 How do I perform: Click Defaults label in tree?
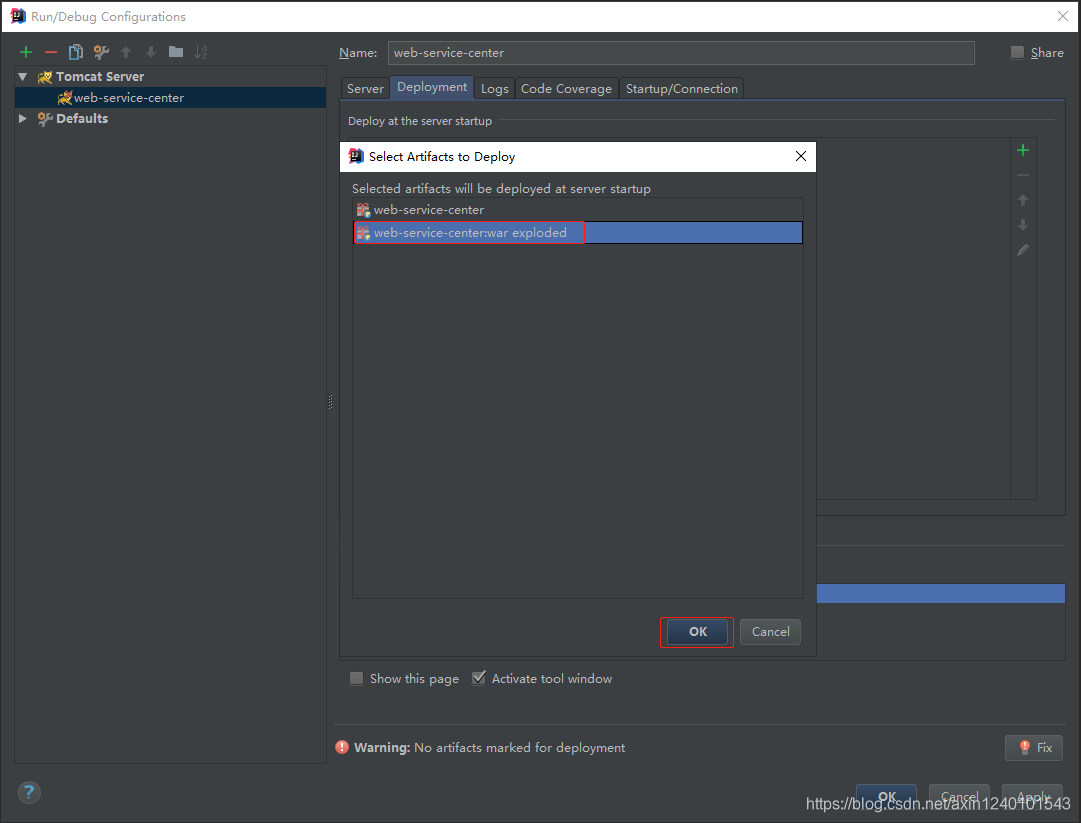[x=82, y=119]
